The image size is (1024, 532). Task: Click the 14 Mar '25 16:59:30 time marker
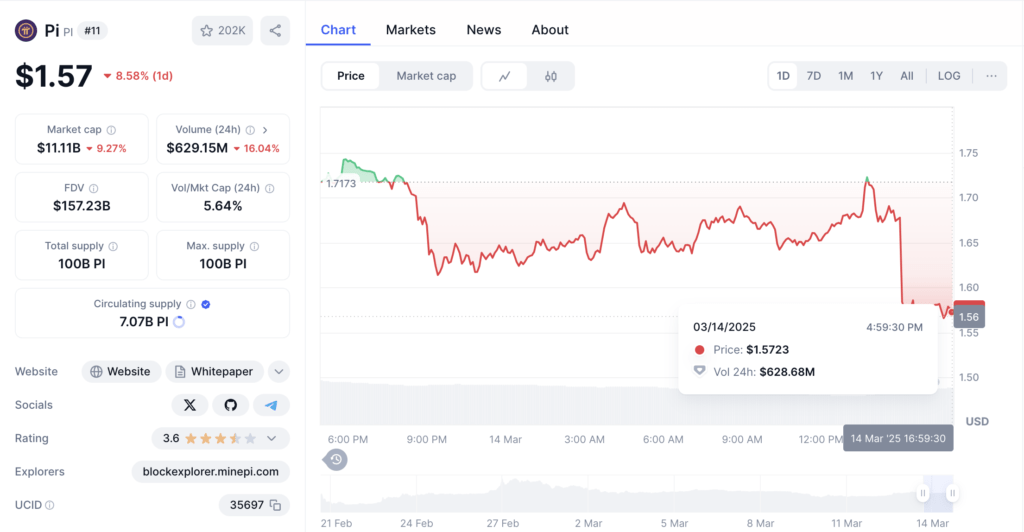[x=898, y=438]
